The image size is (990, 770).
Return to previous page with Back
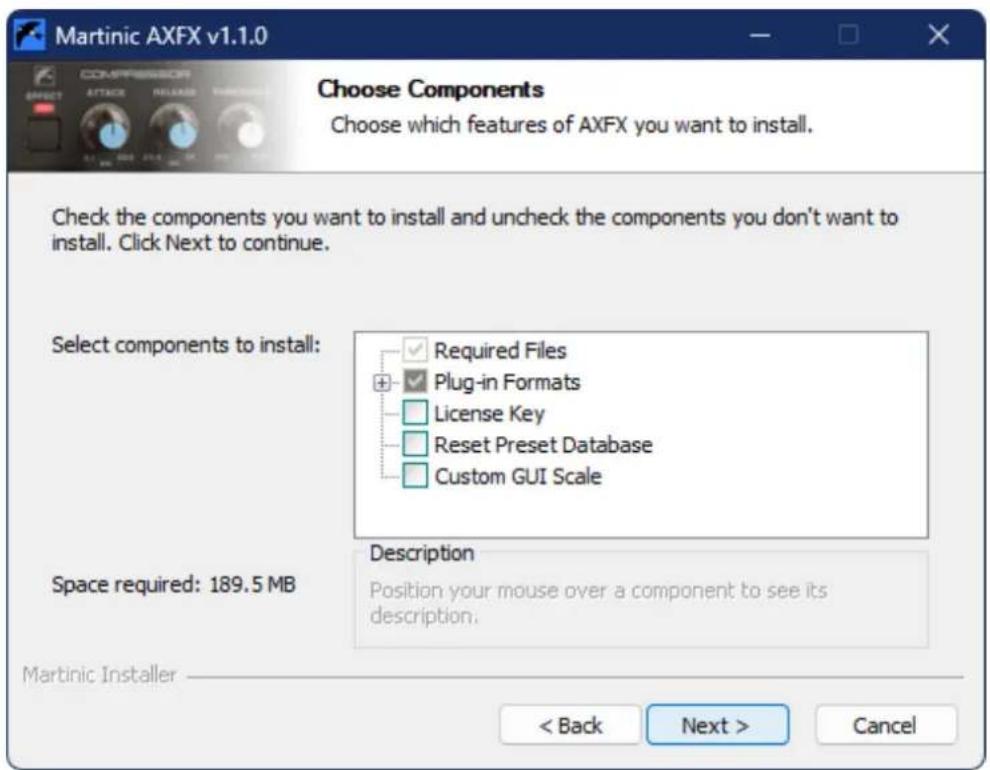tap(570, 725)
